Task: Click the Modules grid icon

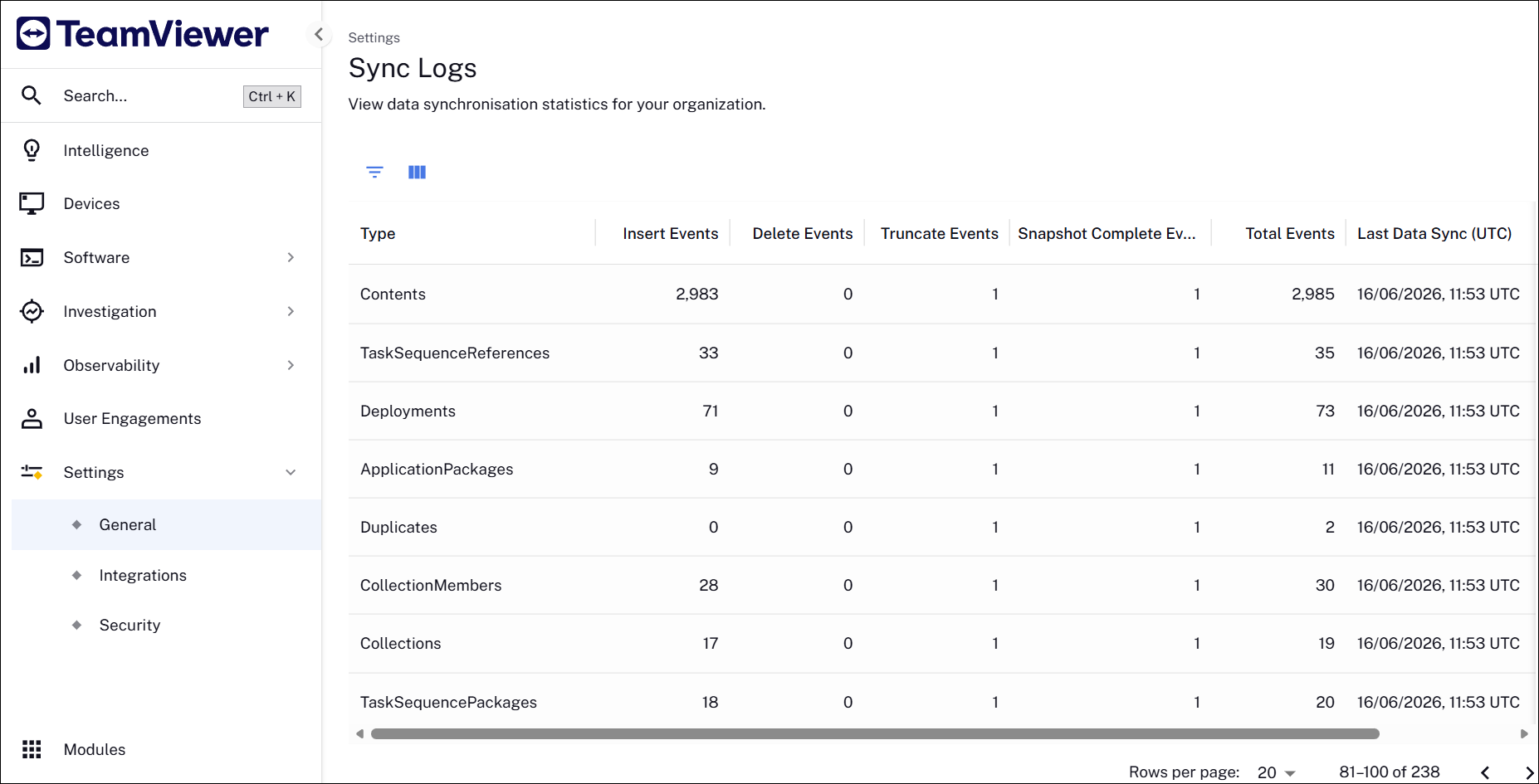Action: click(32, 749)
